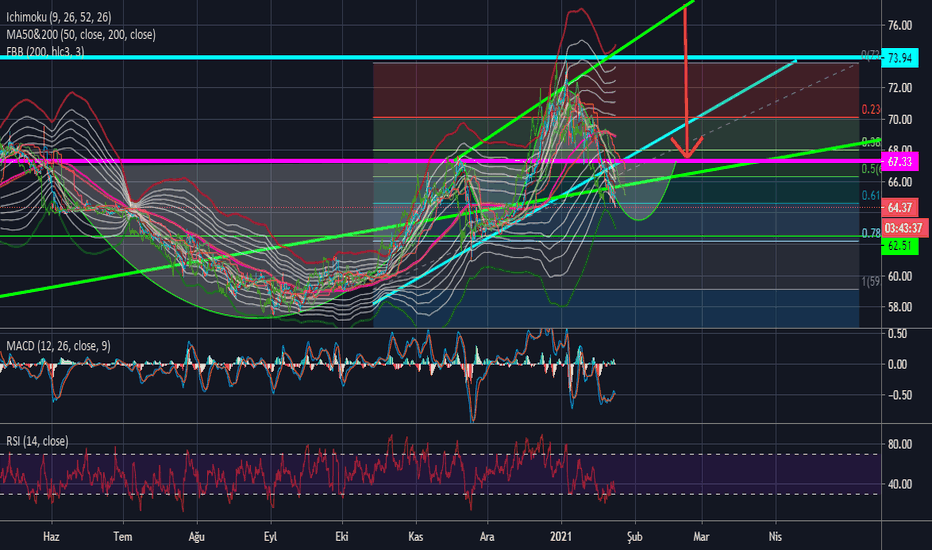This screenshot has height=550, width=932.
Task: Click the Mar month label on time axis
Action: coord(701,536)
